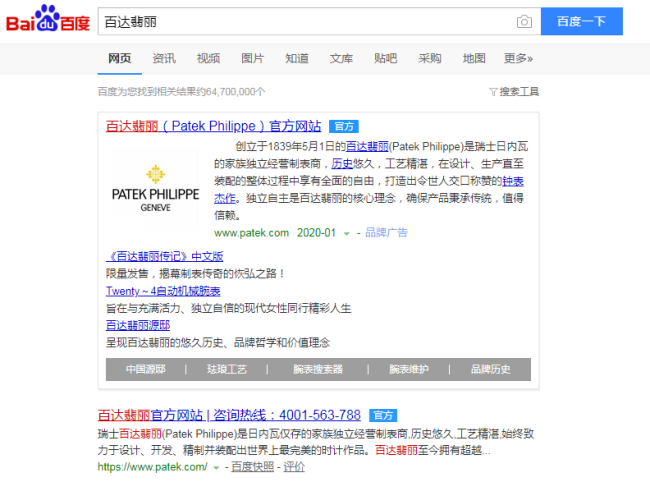The image size is (650, 482).
Task: Click result count text 百度为您找到相关结果约64,700,000个
Action: click(x=181, y=92)
